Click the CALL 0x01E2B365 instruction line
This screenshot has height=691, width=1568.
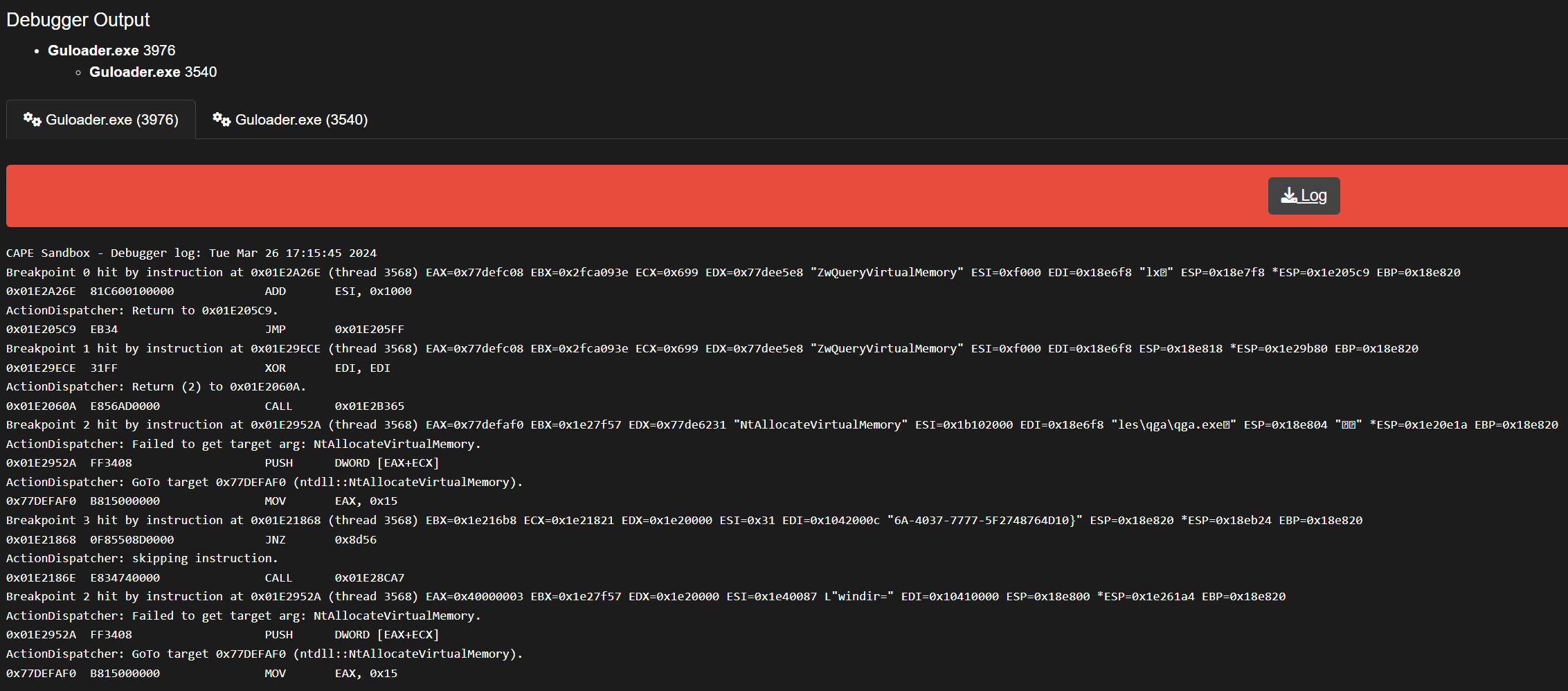(205, 406)
